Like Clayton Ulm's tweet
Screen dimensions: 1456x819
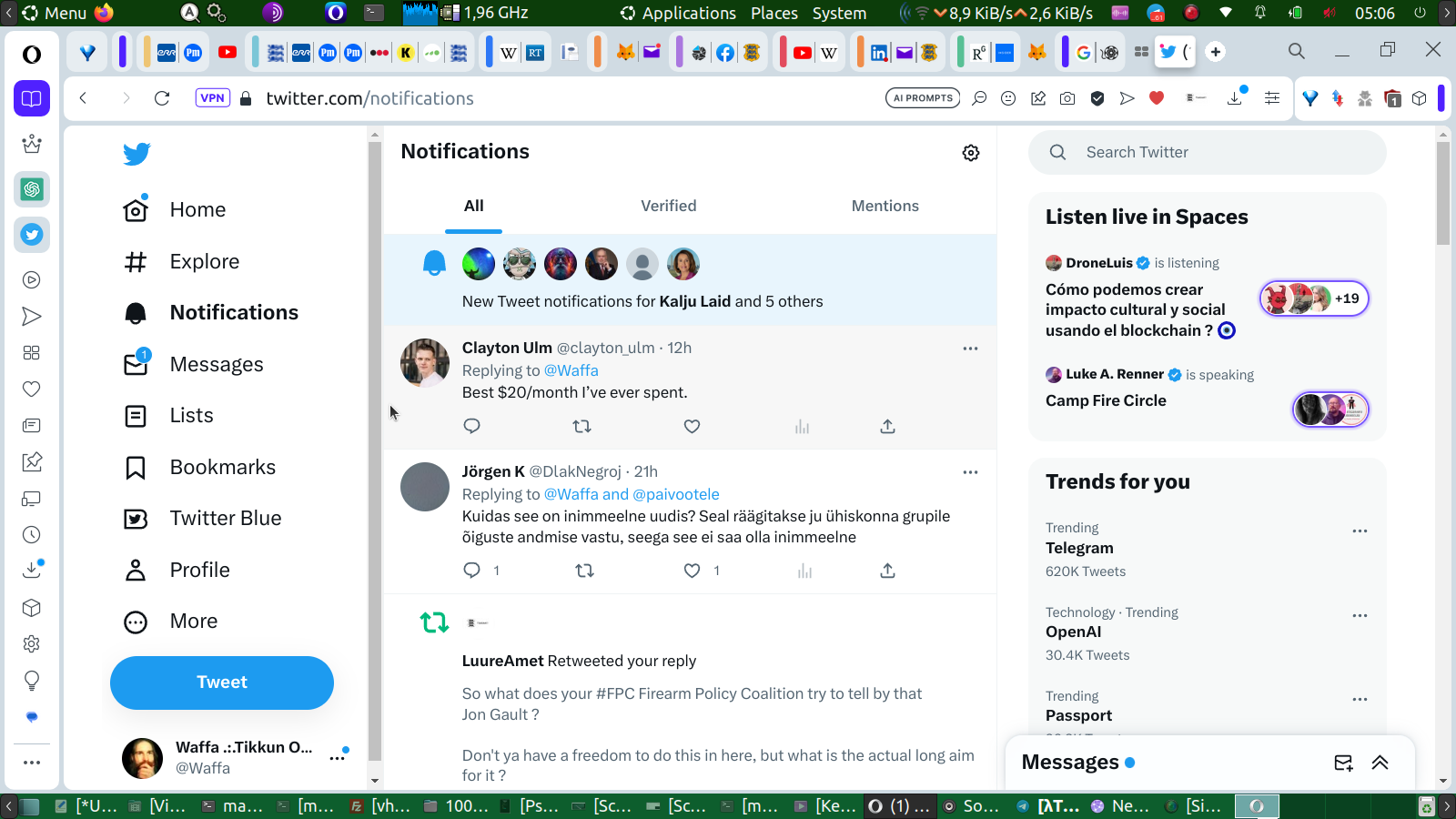[x=692, y=426]
